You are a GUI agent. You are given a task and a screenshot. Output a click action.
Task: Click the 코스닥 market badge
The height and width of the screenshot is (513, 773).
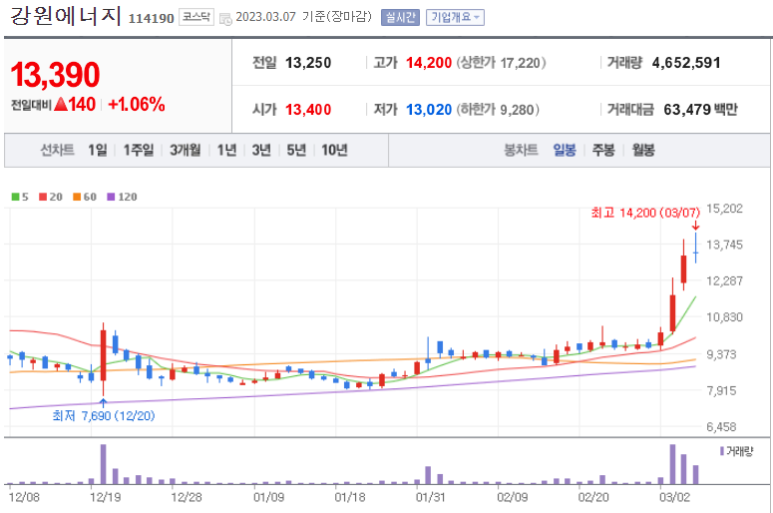[196, 17]
